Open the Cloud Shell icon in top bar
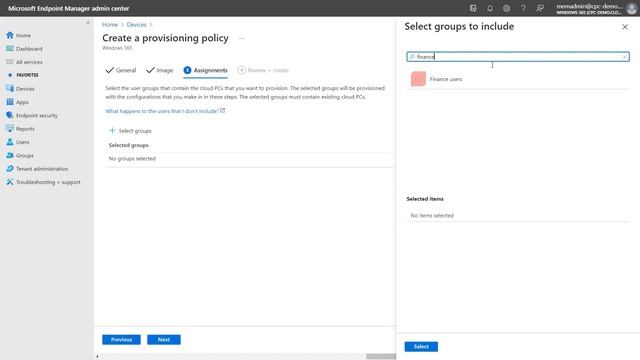This screenshot has height=360, width=640. (473, 8)
